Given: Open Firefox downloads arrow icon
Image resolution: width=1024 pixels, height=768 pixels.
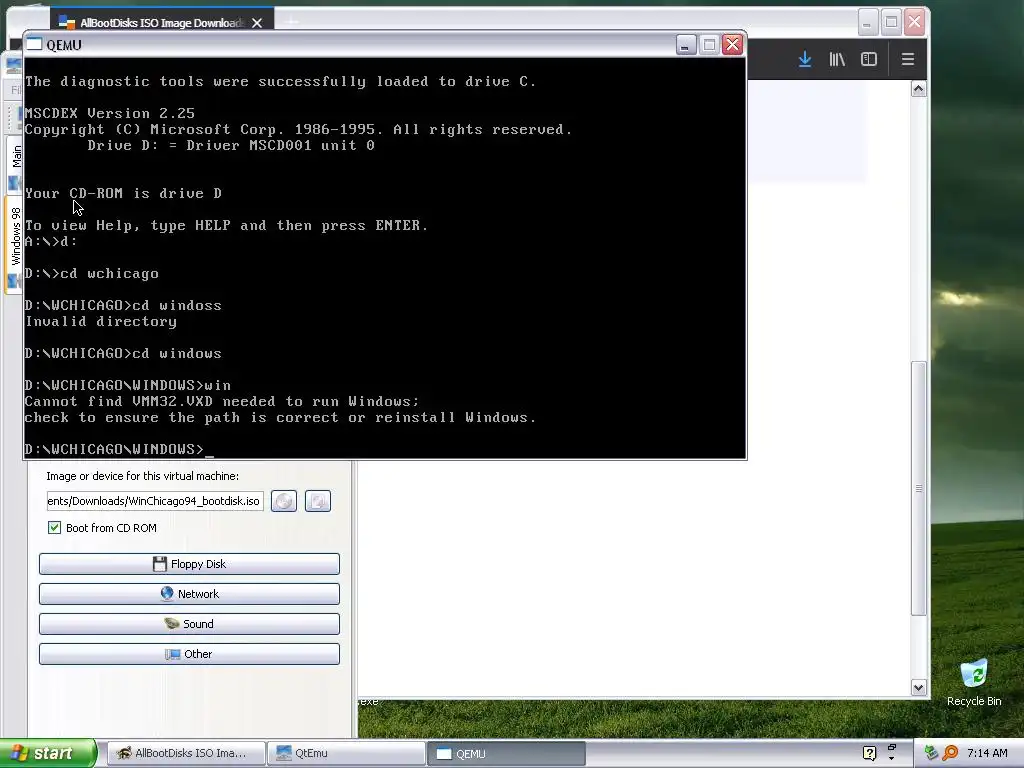Looking at the screenshot, I should [805, 59].
